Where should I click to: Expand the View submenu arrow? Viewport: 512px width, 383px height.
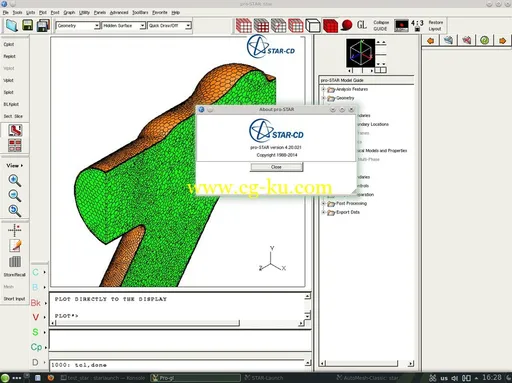pos(22,166)
